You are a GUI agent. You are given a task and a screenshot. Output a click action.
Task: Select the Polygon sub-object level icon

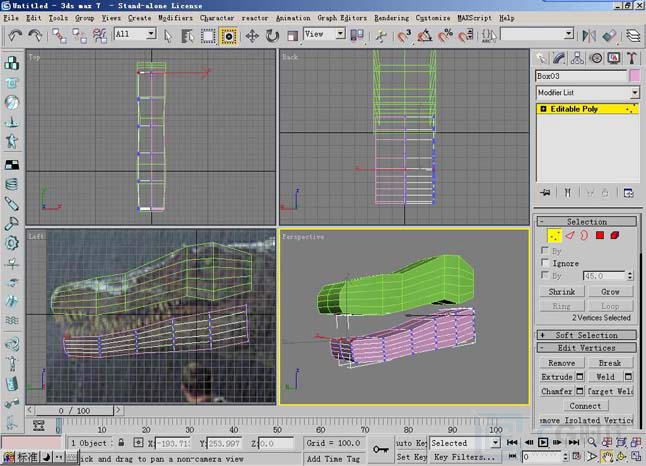pyautogui.click(x=600, y=236)
